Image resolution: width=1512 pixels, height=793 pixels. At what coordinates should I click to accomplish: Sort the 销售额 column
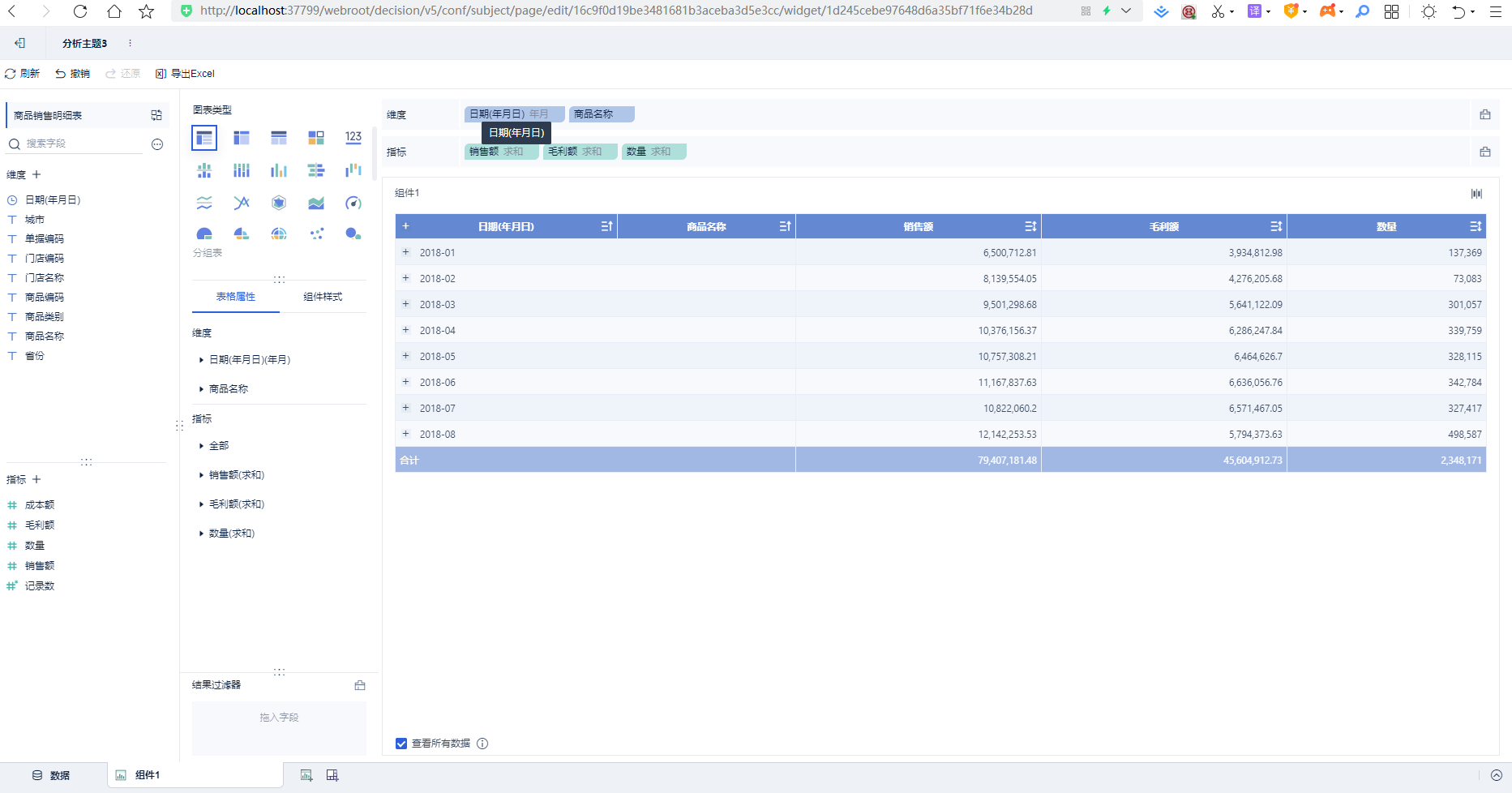pyautogui.click(x=1030, y=226)
